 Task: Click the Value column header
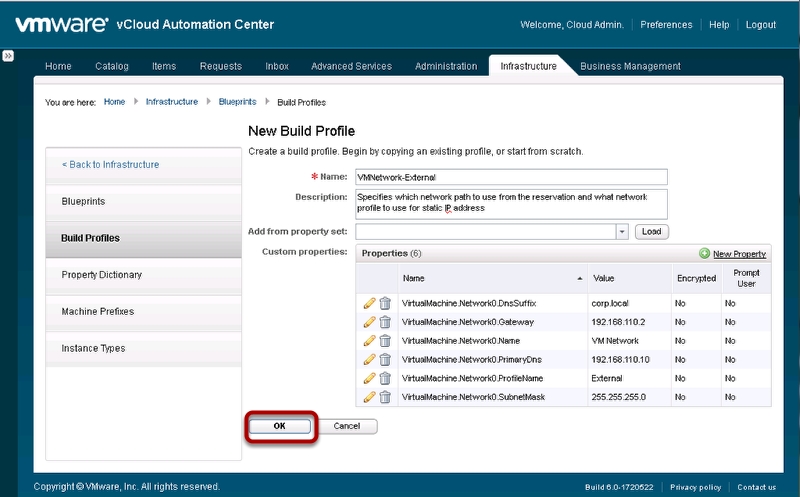click(x=629, y=279)
